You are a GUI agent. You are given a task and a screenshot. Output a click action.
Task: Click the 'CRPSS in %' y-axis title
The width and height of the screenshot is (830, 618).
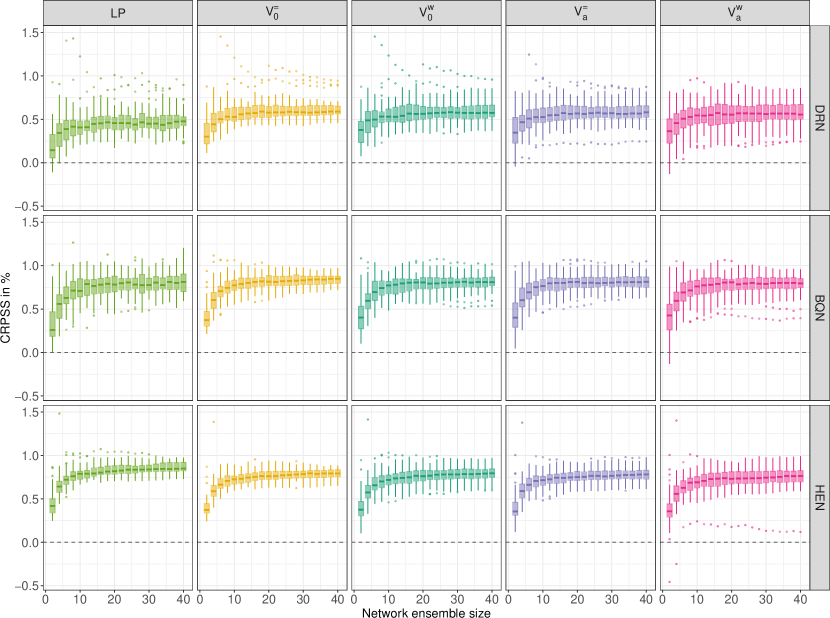coord(6,307)
